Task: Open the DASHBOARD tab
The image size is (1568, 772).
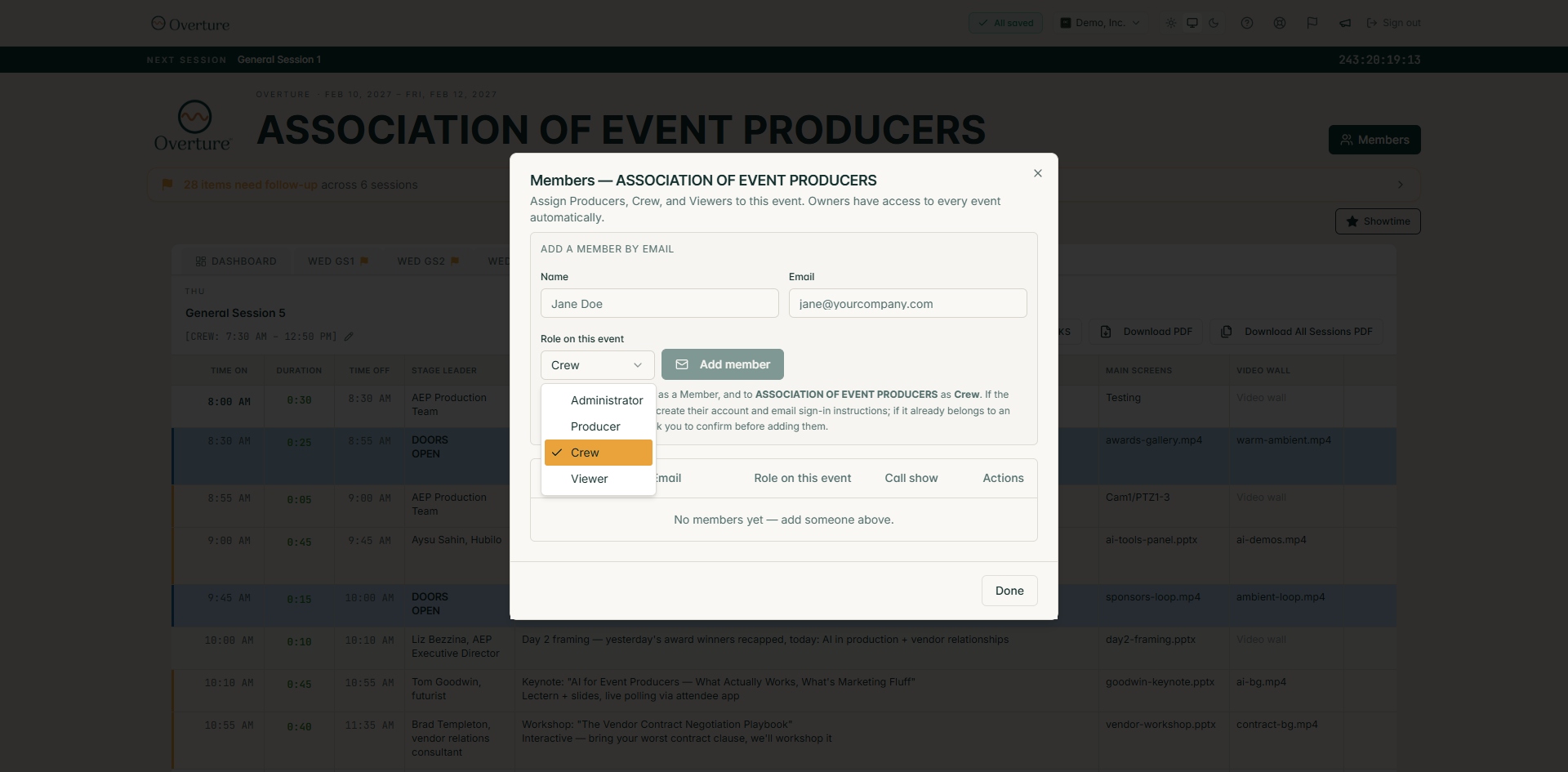Action: (236, 261)
